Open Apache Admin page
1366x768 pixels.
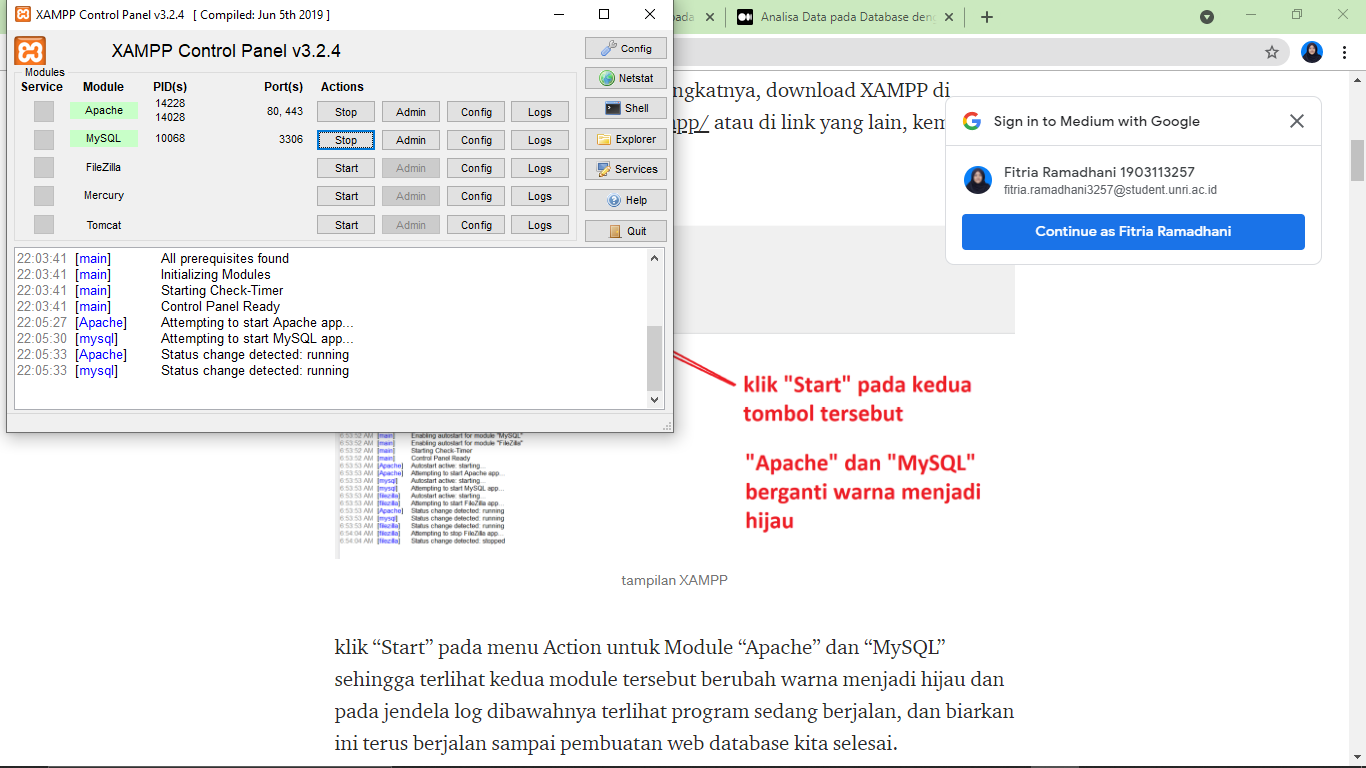coord(411,112)
